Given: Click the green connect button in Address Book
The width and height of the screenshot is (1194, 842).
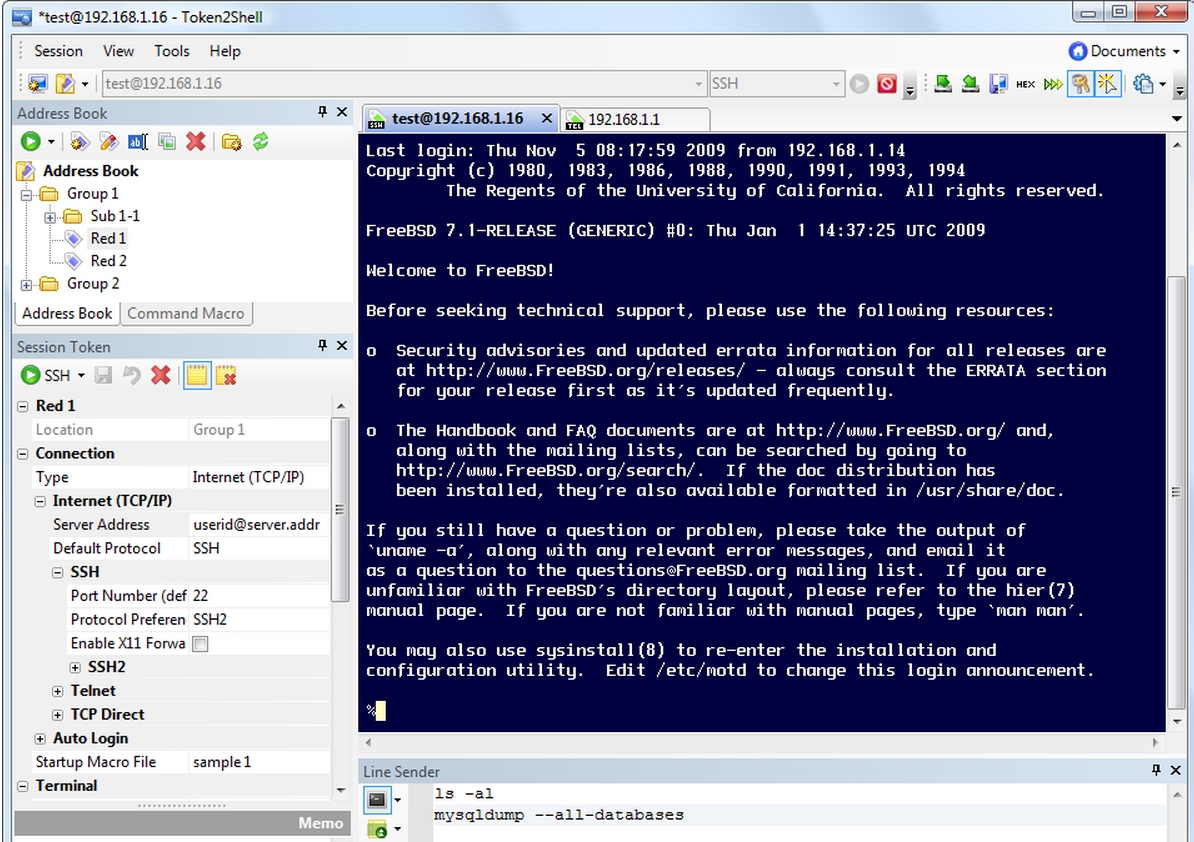Looking at the screenshot, I should (30, 142).
